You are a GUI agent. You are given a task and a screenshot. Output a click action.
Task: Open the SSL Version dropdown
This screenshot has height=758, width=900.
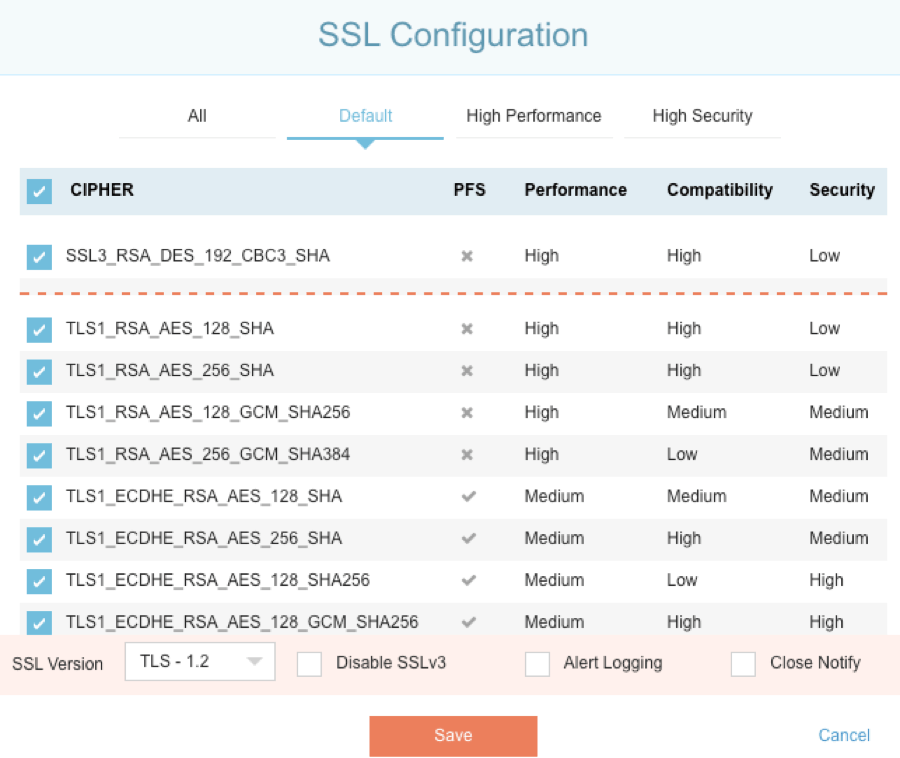coord(200,662)
